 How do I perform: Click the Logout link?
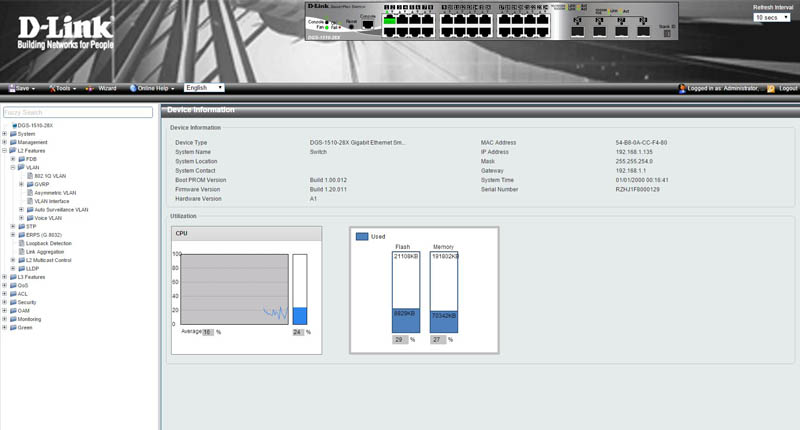[787, 88]
